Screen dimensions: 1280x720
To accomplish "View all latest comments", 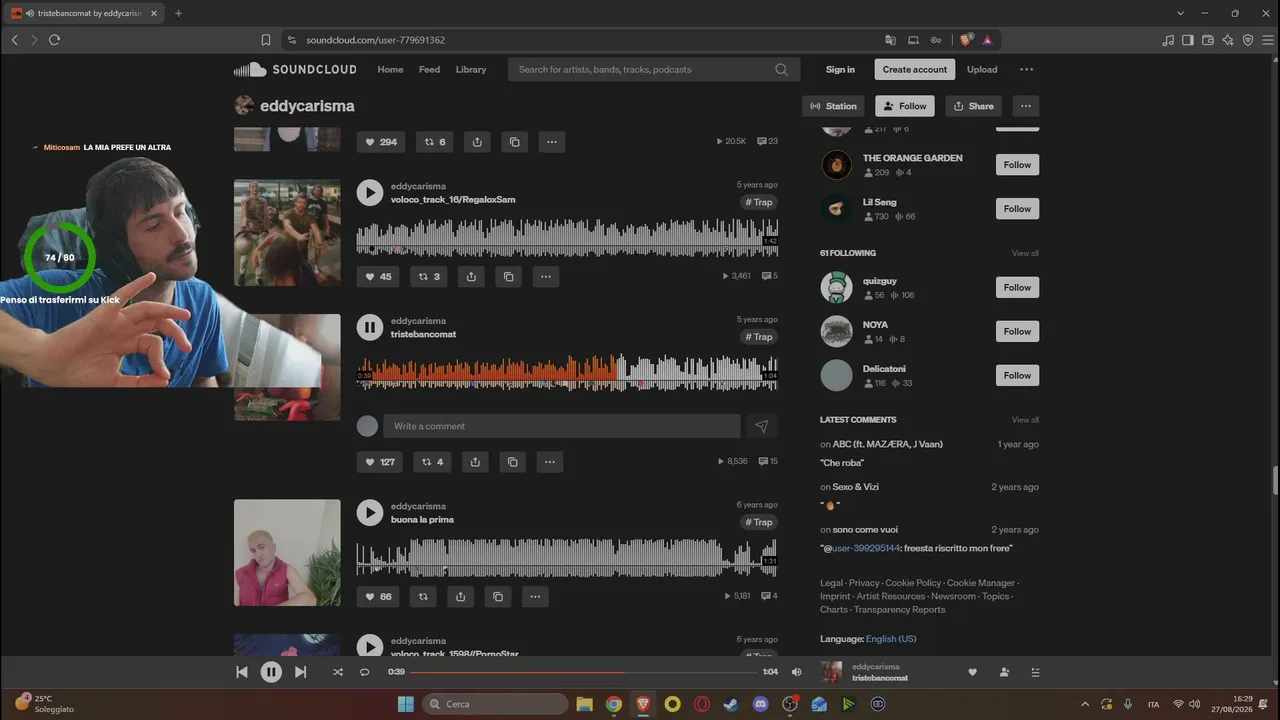I will (1025, 420).
